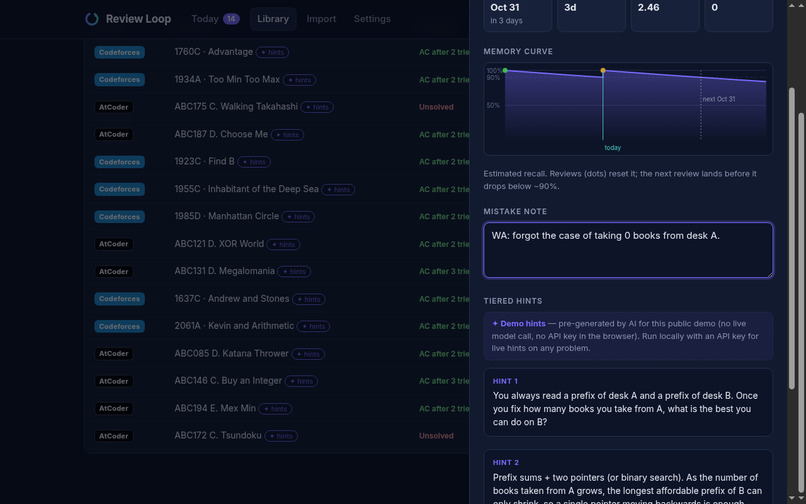The width and height of the screenshot is (806, 504).
Task: Open ABC175 C. Walking Takahashi problem
Action: pos(236,106)
